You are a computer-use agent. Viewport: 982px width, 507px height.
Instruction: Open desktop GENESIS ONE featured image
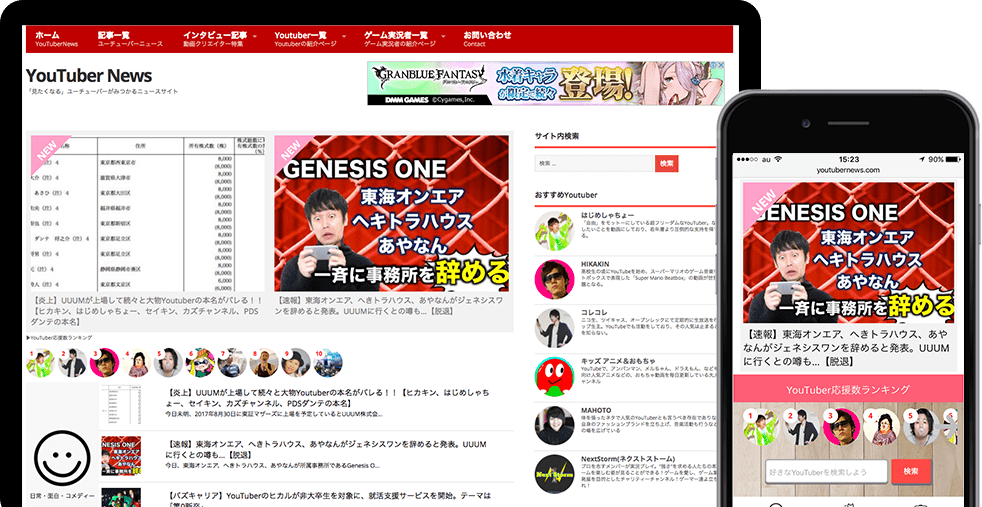(x=391, y=213)
